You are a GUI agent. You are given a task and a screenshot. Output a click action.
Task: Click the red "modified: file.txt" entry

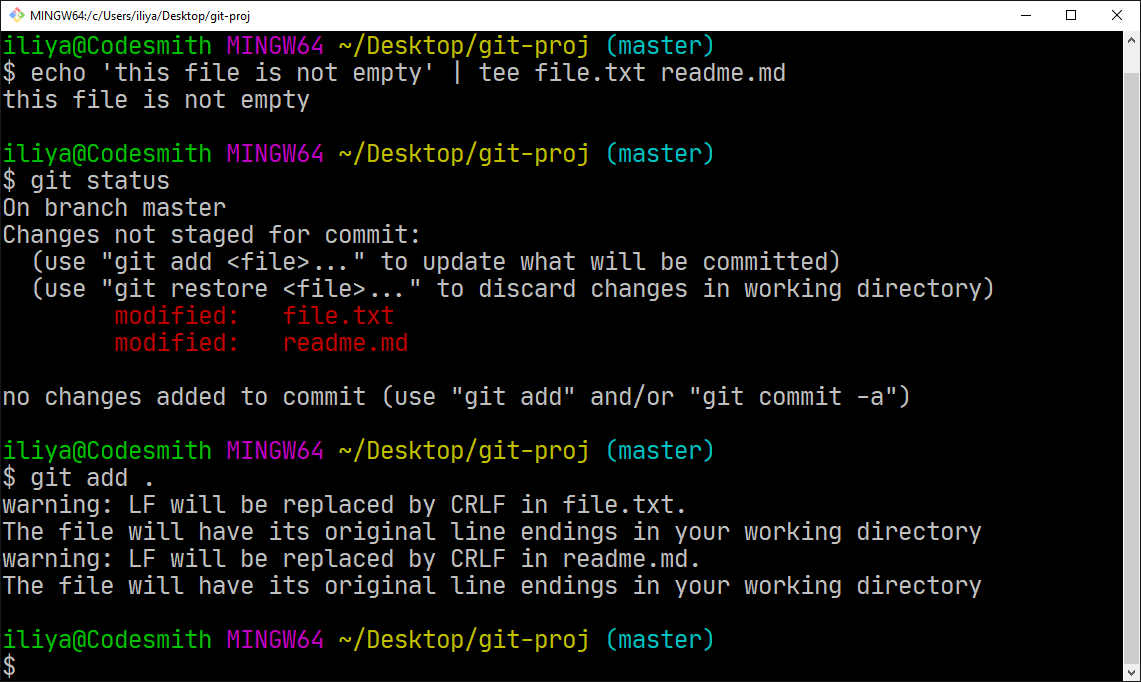pos(254,316)
